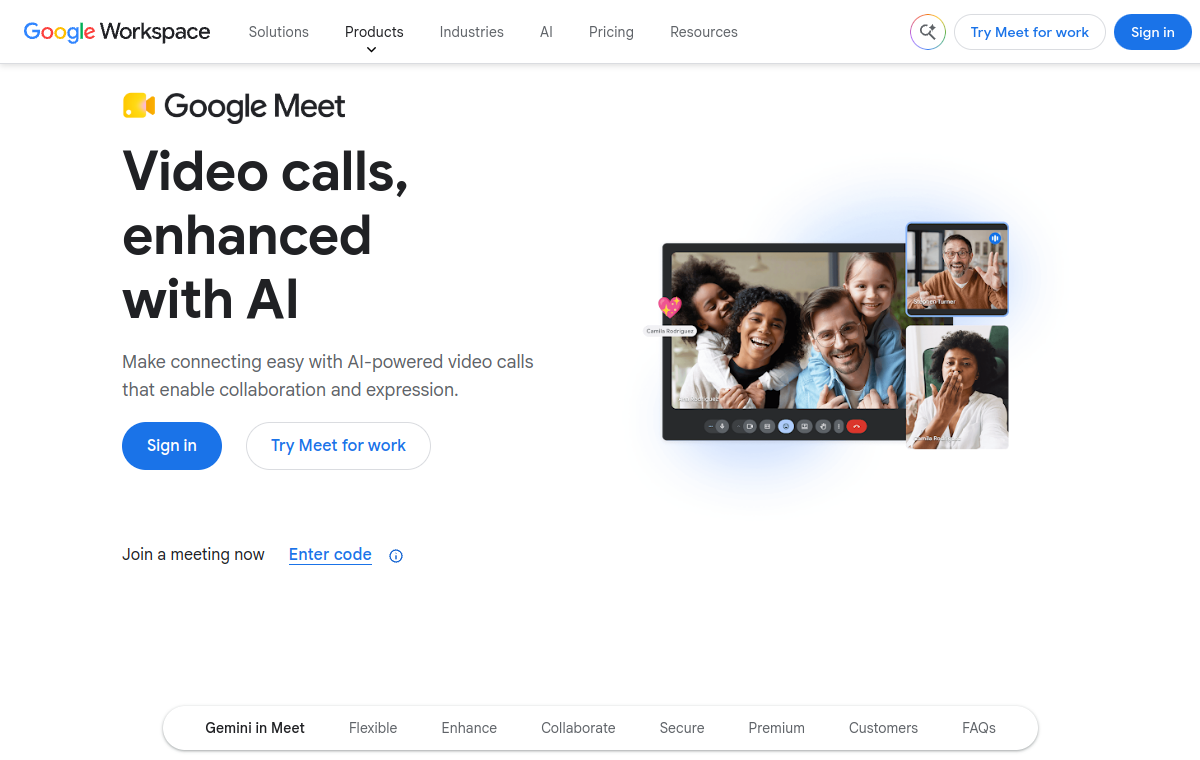Jump to the Flexible section tab

click(373, 728)
